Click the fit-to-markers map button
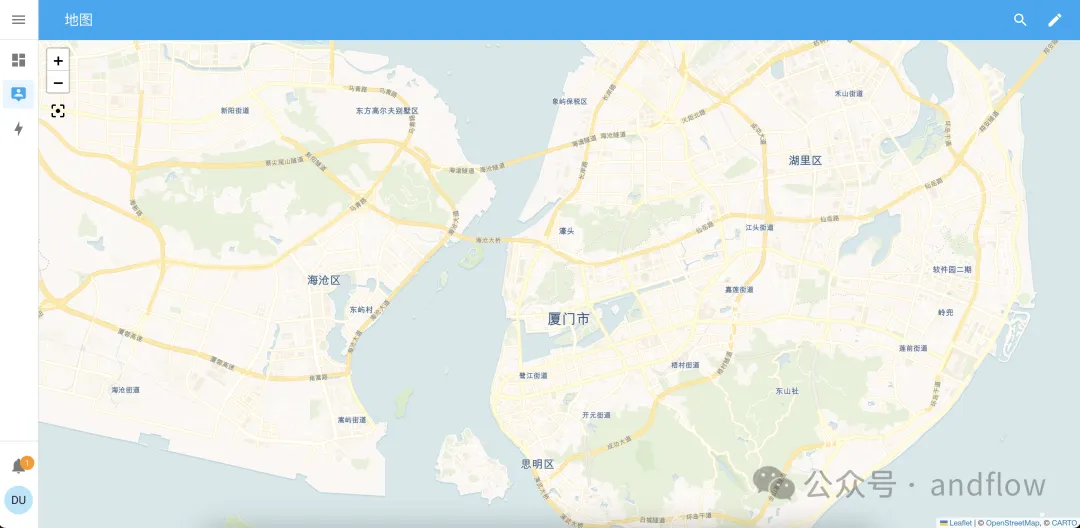 pos(58,111)
